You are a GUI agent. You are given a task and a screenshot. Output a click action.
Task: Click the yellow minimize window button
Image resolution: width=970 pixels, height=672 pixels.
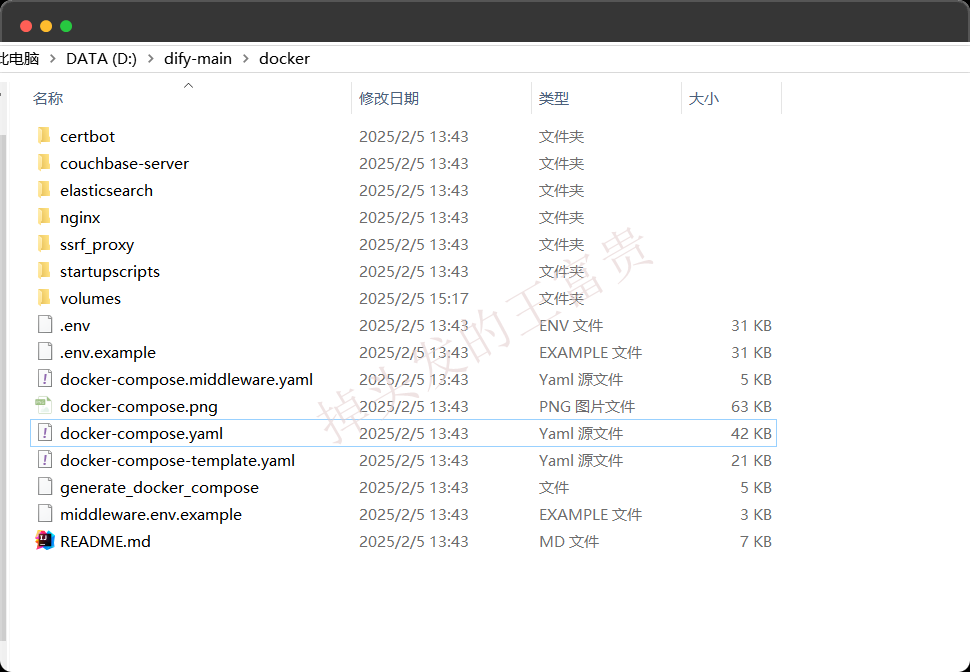click(46, 26)
